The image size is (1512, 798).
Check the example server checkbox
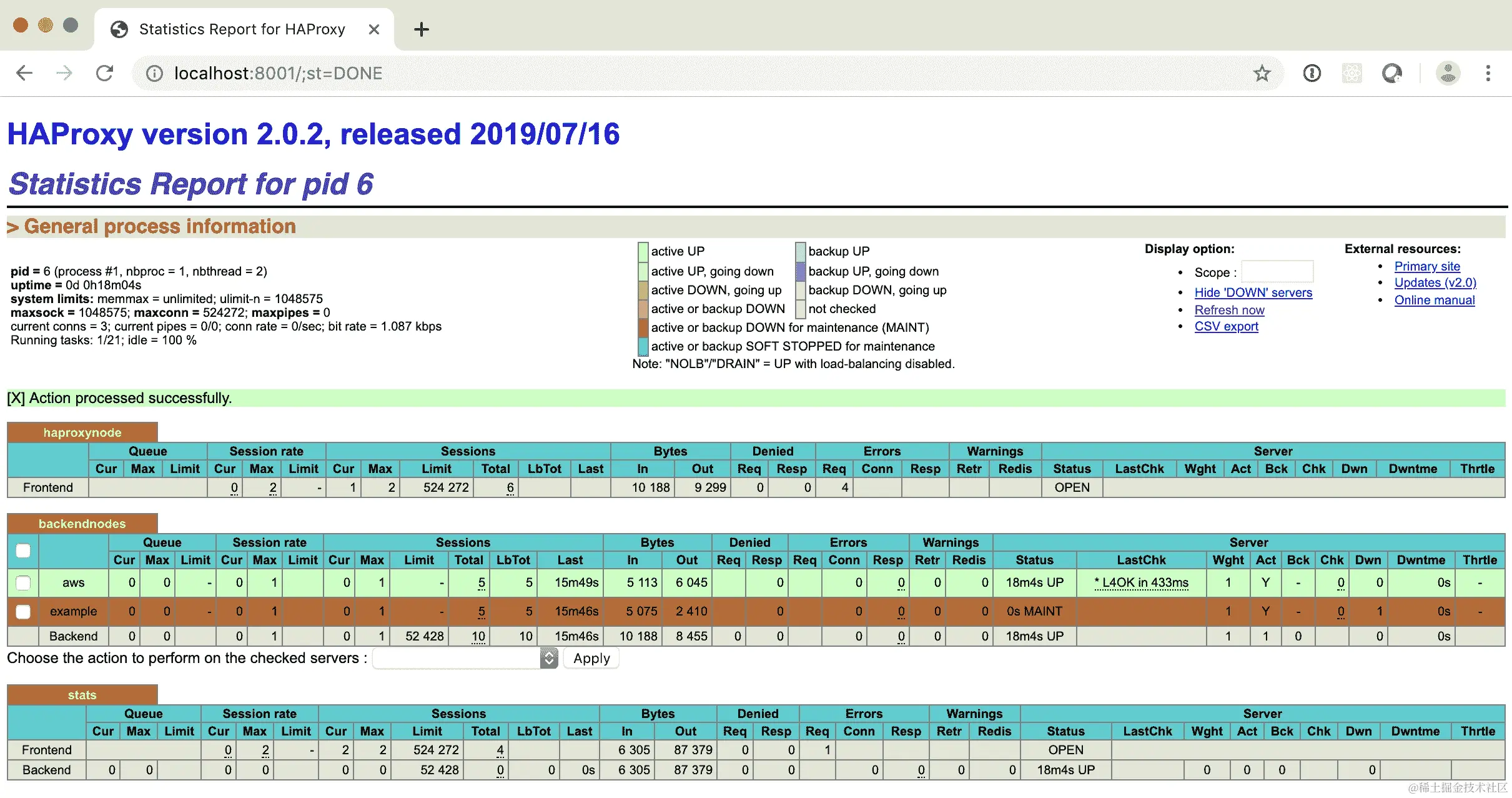(23, 612)
